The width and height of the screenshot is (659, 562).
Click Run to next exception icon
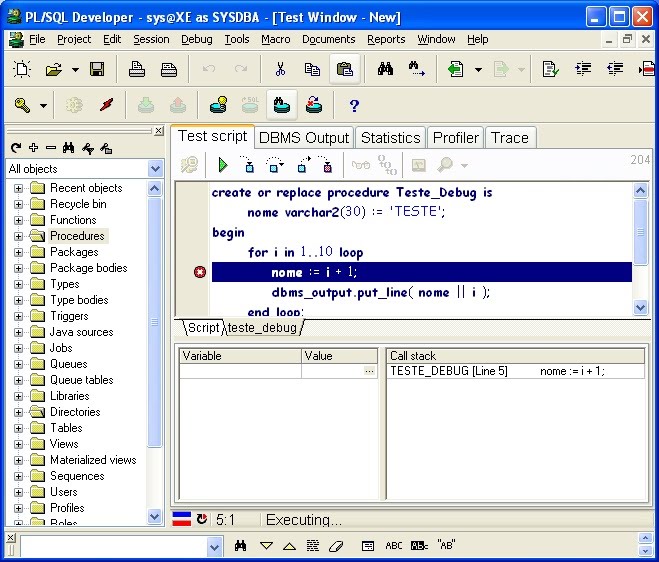[326, 165]
